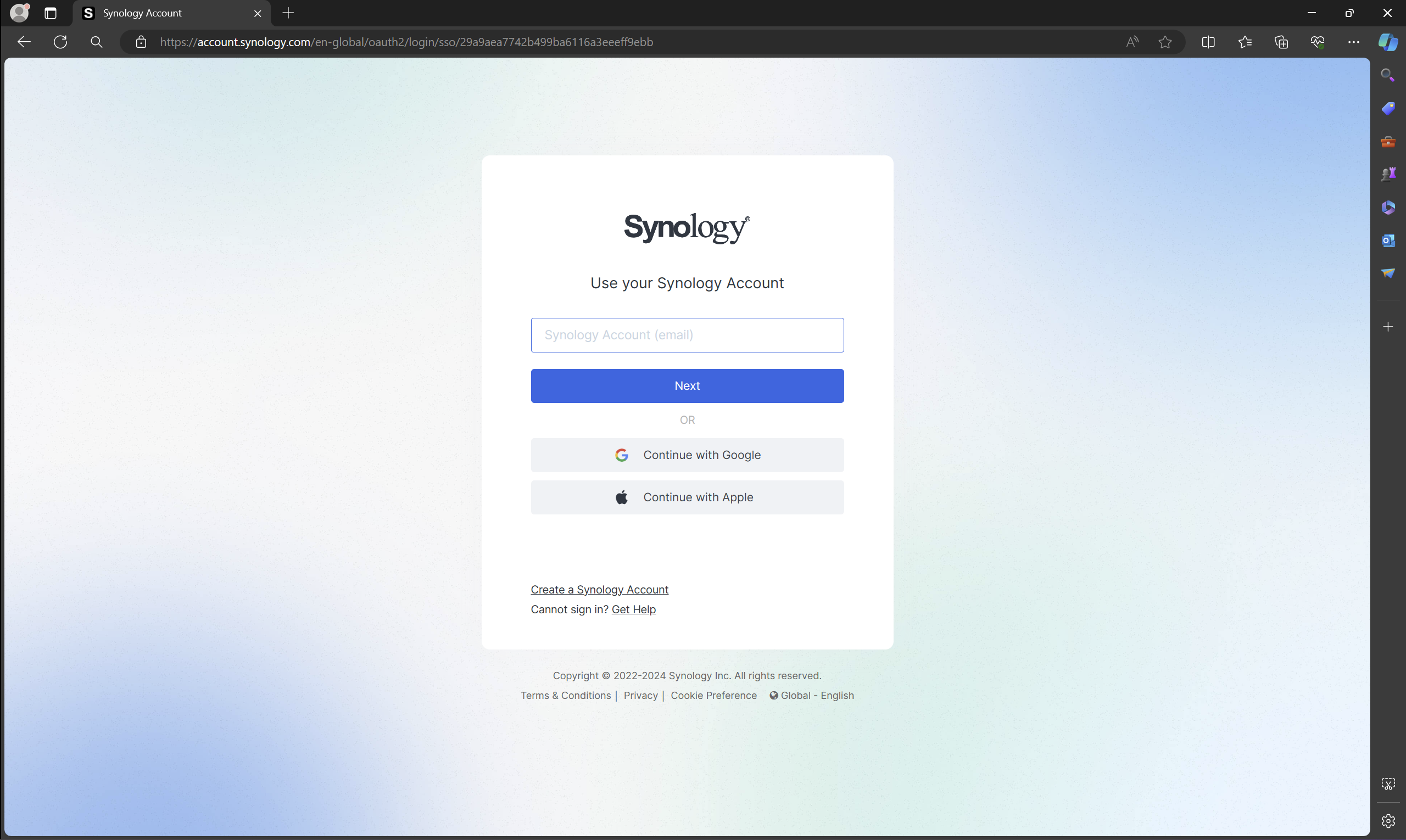Click the Get Help link
Screen dimensions: 1406x840
634,609
